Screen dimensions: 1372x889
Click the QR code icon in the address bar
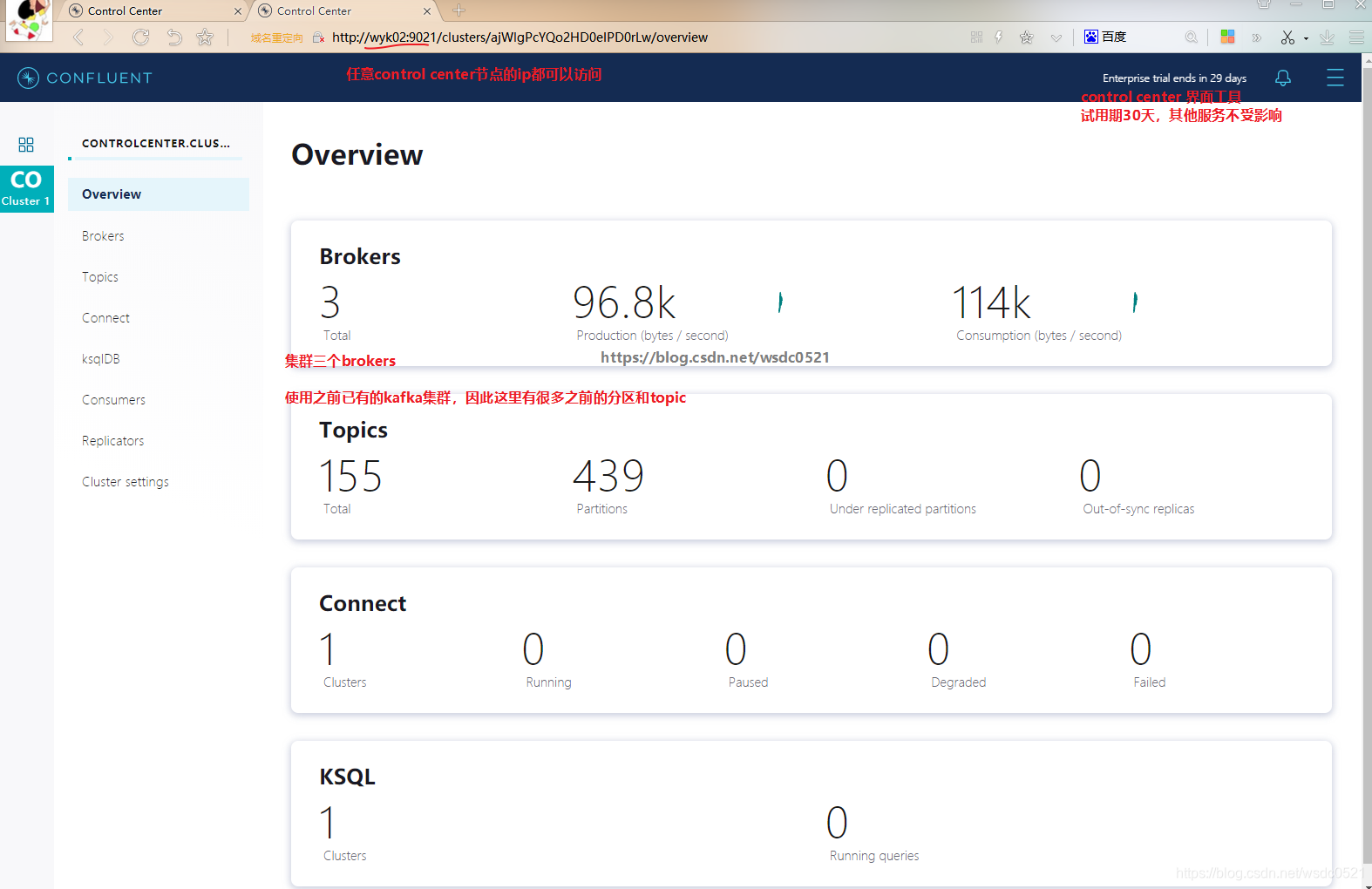[x=976, y=37]
